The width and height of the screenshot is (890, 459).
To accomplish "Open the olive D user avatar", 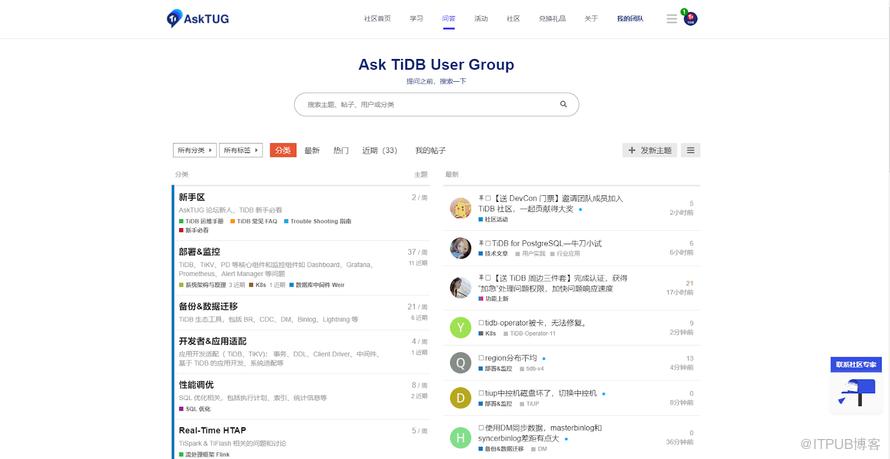I will point(460,398).
